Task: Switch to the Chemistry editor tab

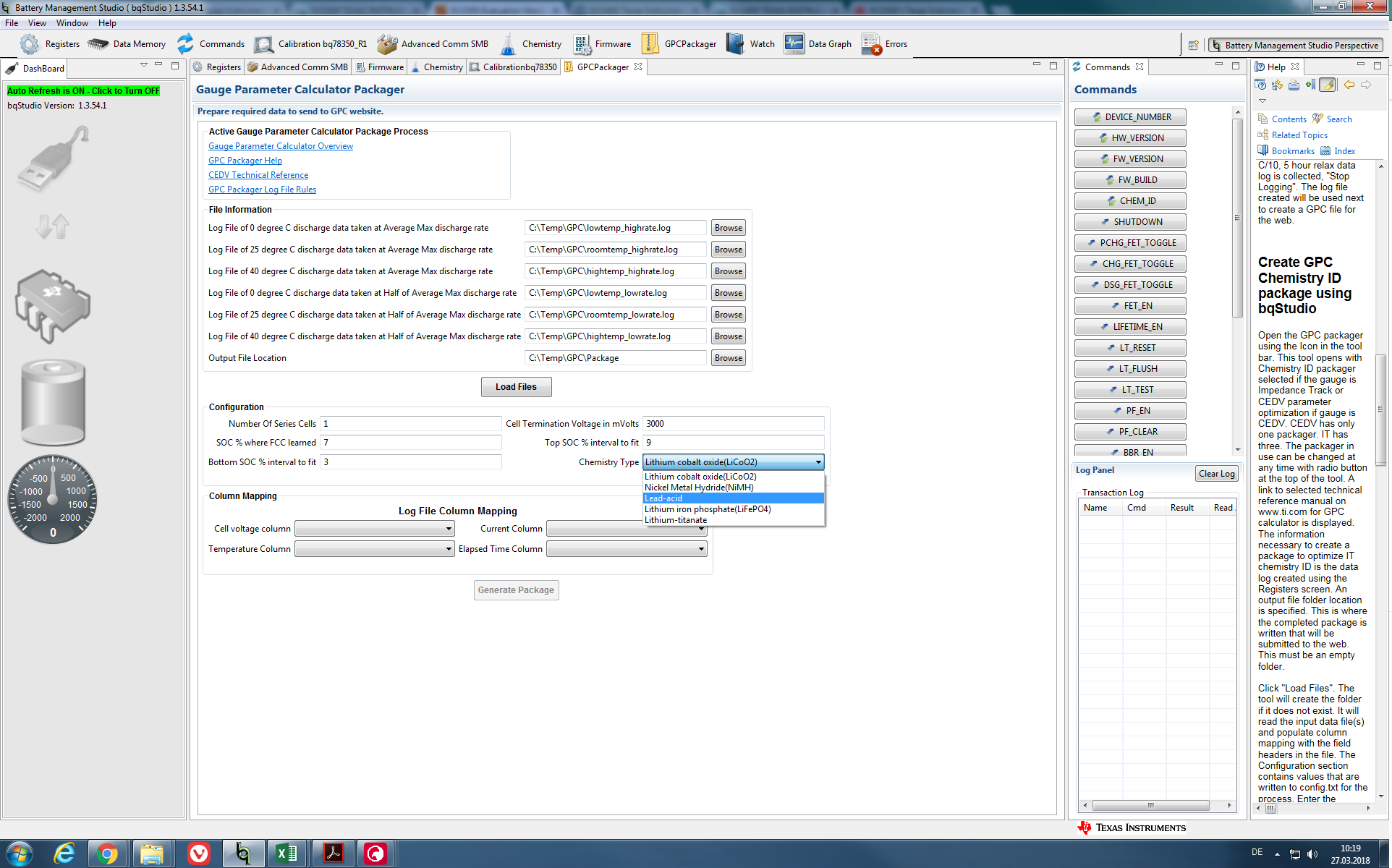Action: pyautogui.click(x=437, y=67)
